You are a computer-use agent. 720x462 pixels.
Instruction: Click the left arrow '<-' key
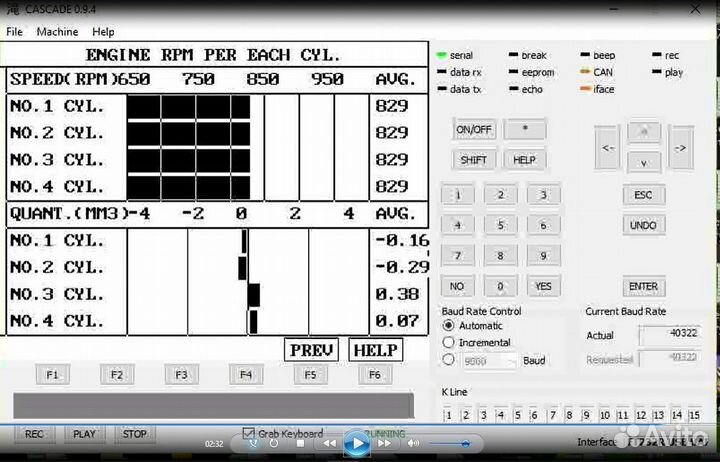(608, 148)
